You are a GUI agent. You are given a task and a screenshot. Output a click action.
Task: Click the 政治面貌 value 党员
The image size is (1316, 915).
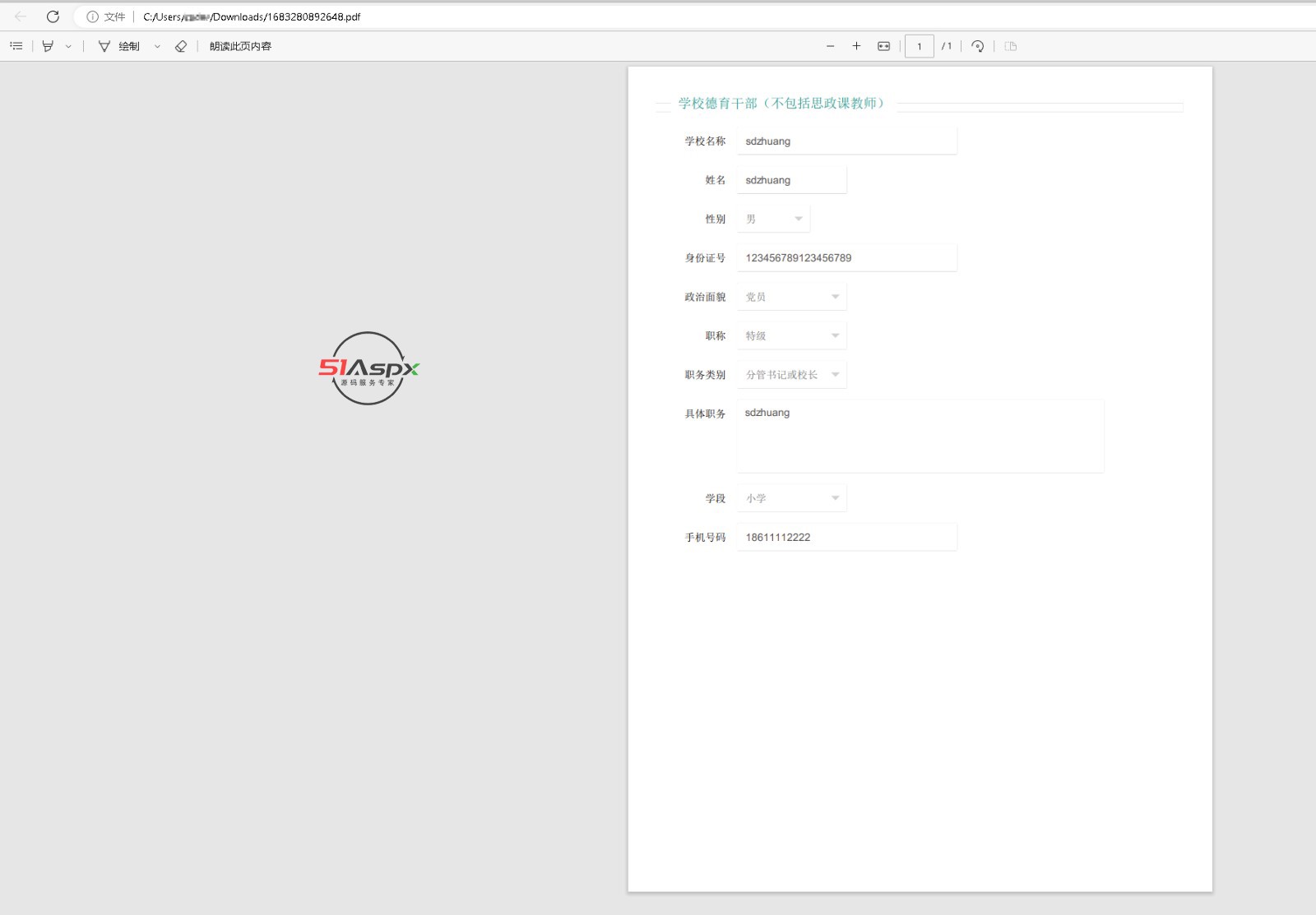tap(756, 297)
